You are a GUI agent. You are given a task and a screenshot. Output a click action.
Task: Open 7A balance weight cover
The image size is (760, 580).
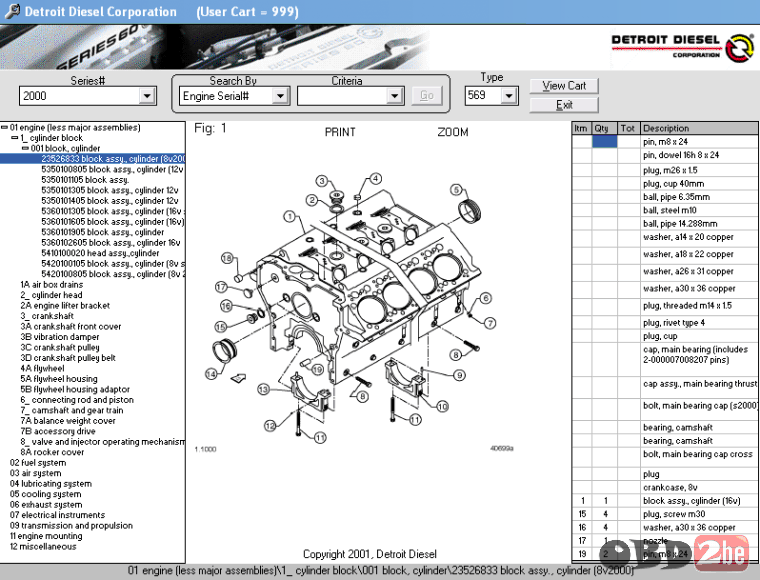coord(68,421)
